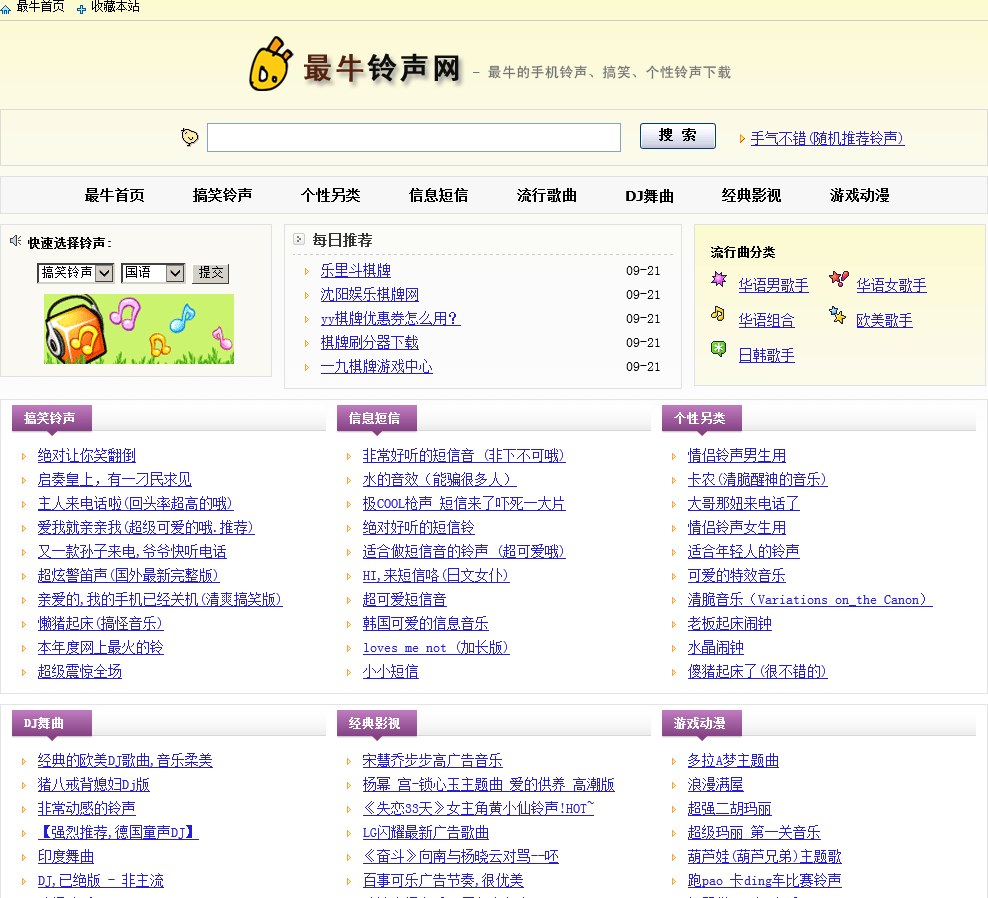Image resolution: width=988 pixels, height=898 pixels.
Task: Open the 乐里斗棋牌 daily recommendation
Action: click(355, 270)
